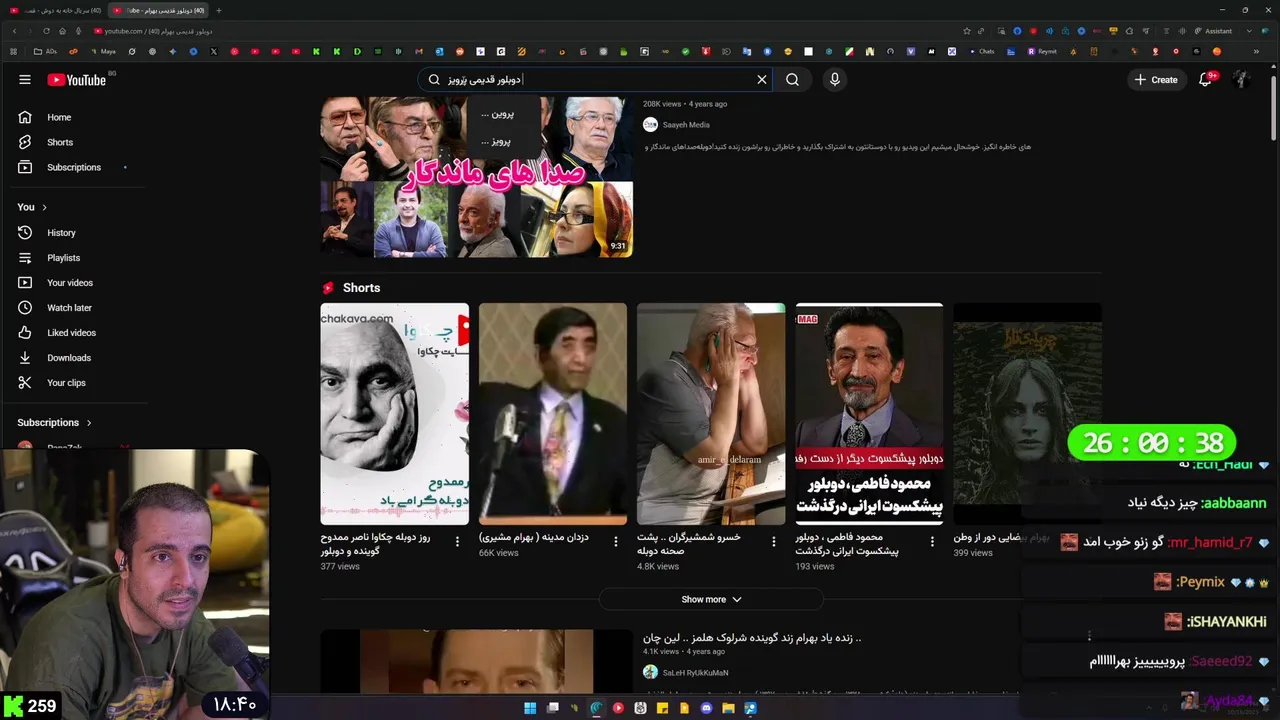Viewport: 1280px width, 720px height.
Task: Switch to the first browser tab
Action: tap(55, 10)
